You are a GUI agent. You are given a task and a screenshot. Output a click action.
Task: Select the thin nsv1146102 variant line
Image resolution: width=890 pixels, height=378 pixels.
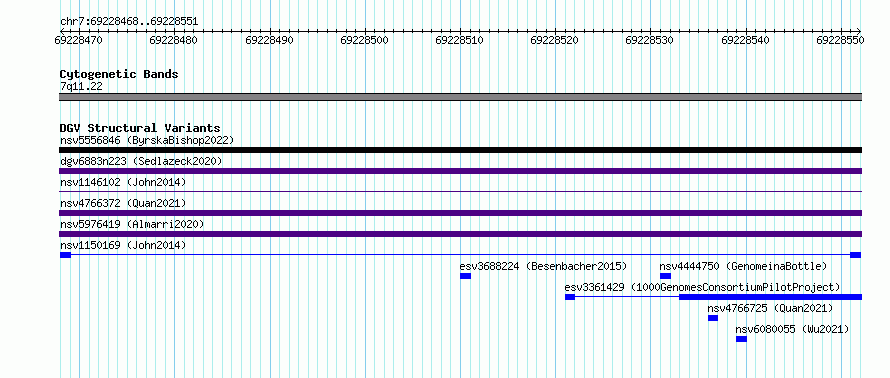(x=460, y=191)
